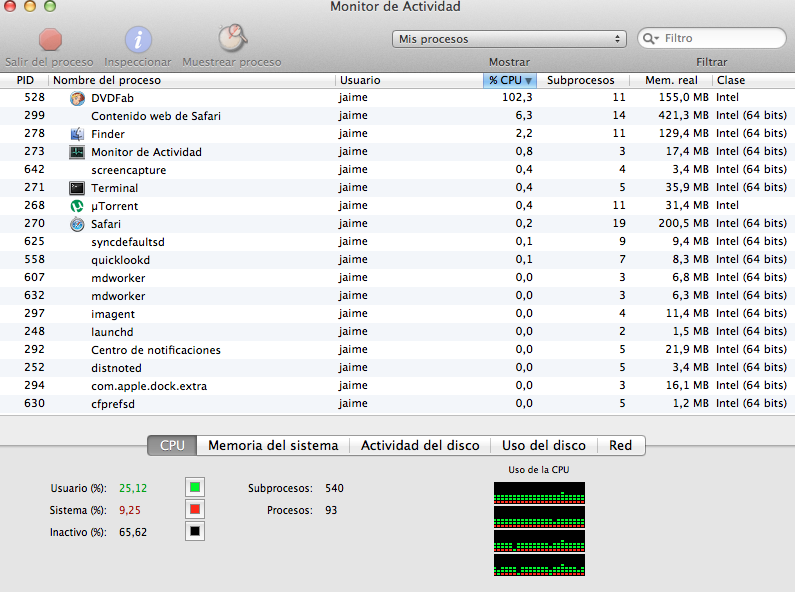The height and width of the screenshot is (592, 795).
Task: Select the DVDFab app icon
Action: pos(77,98)
